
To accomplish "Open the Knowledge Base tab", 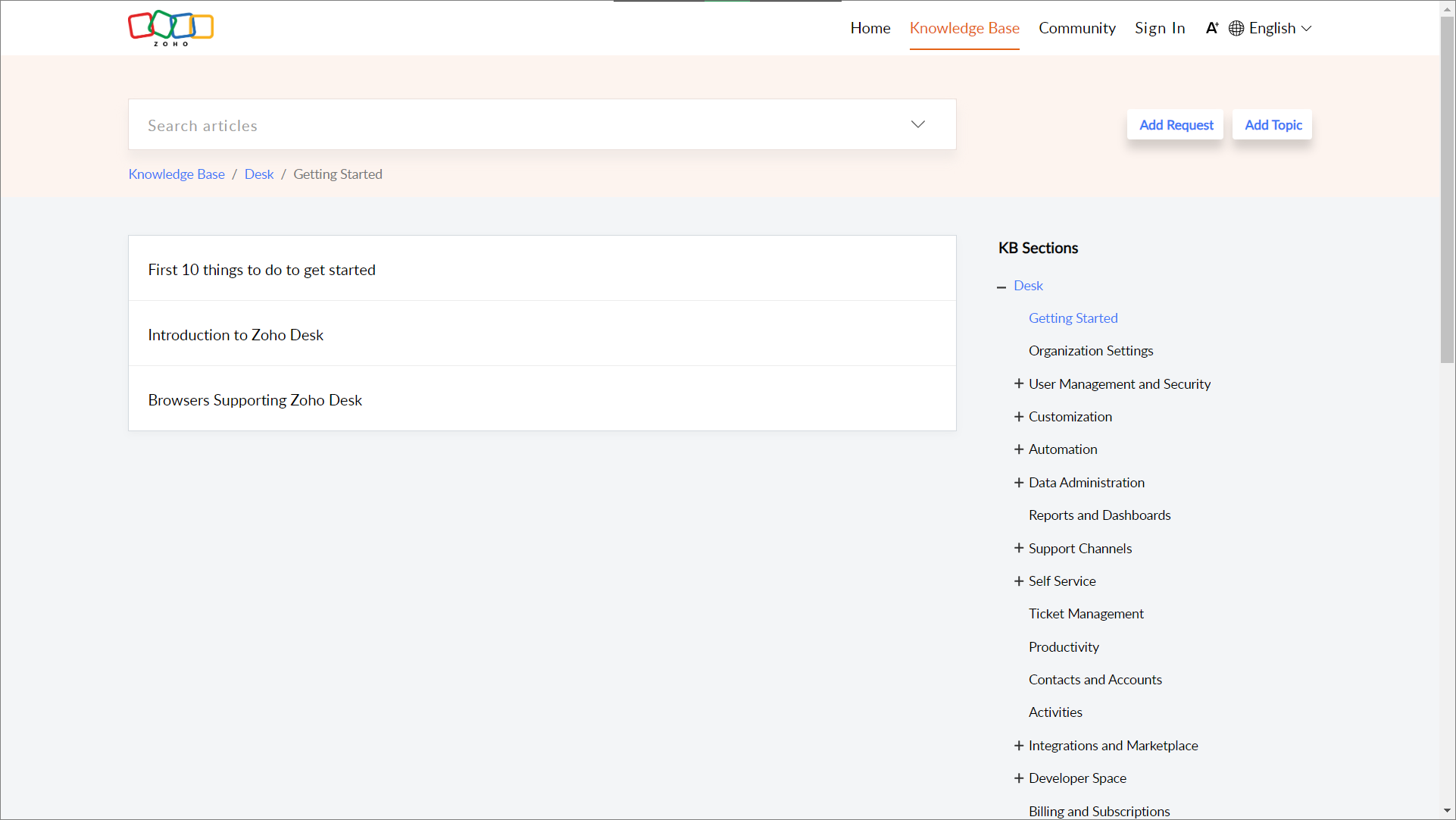I will tap(964, 28).
